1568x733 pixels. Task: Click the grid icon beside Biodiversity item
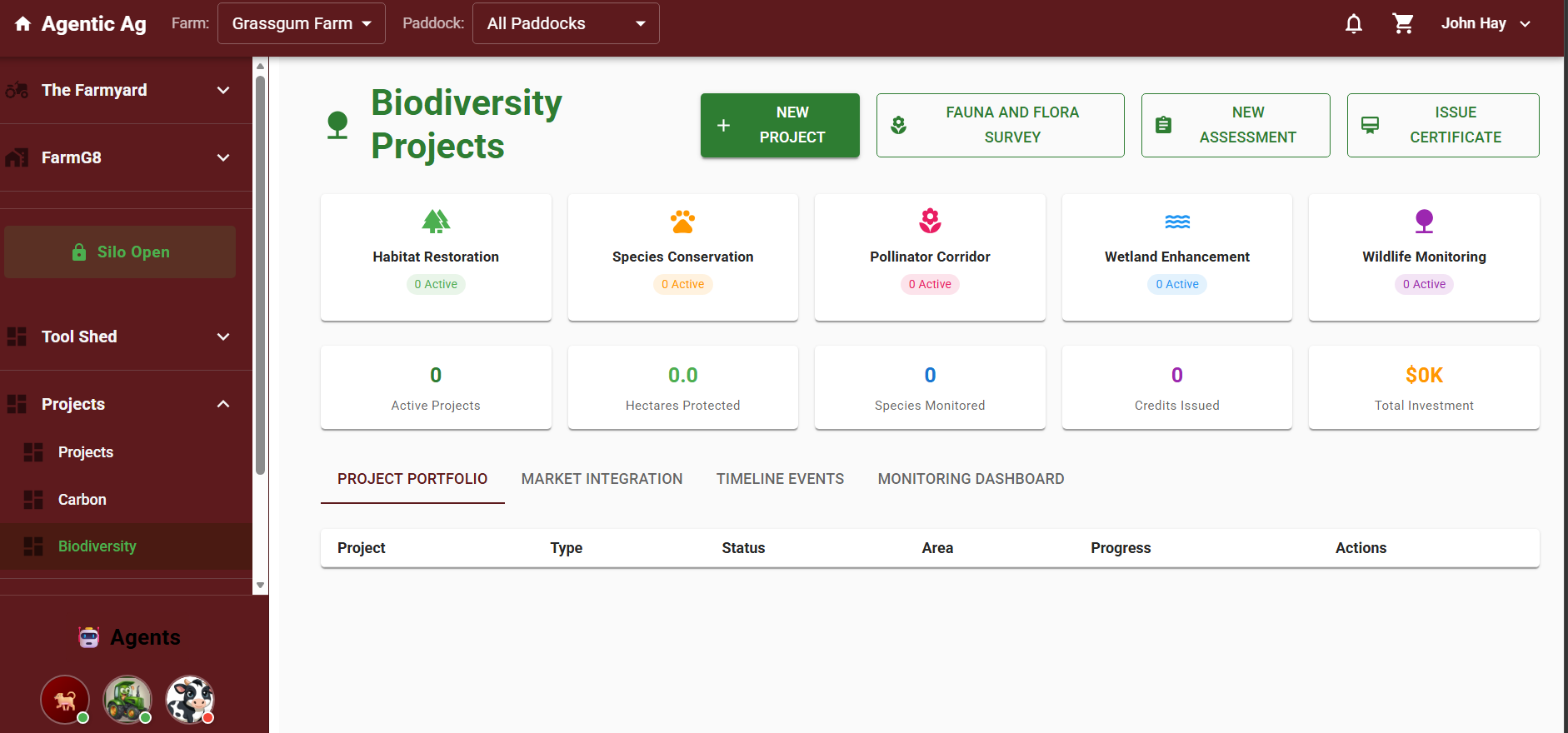33,546
